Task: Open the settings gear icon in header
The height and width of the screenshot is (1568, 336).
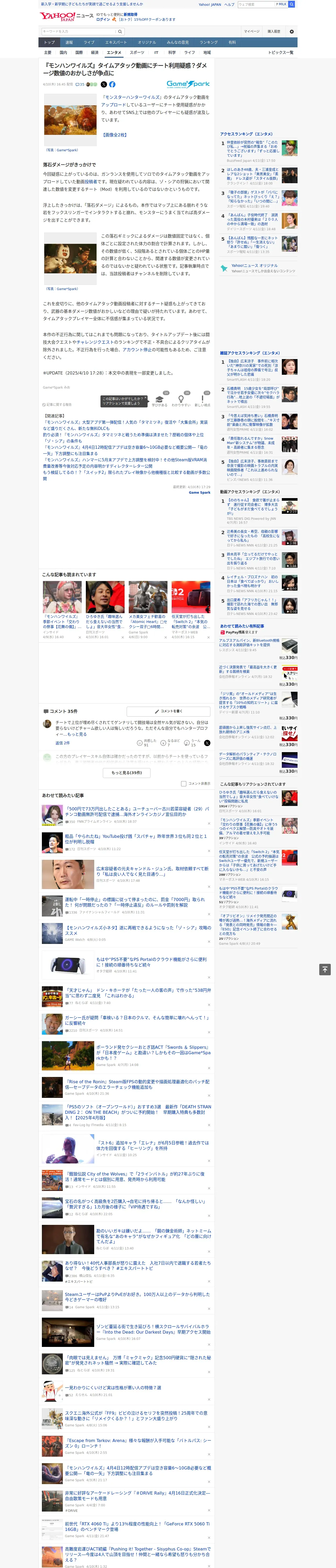Action: click(x=292, y=31)
